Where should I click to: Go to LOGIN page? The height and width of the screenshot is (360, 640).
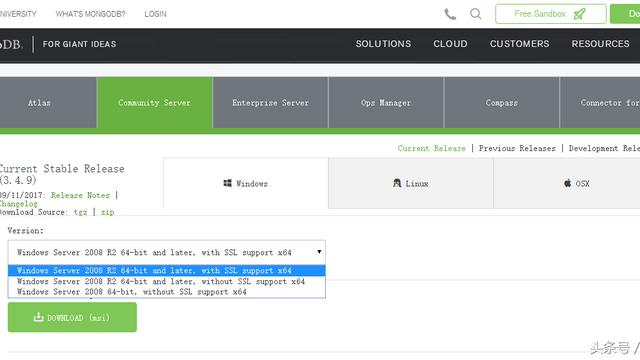[x=156, y=14]
